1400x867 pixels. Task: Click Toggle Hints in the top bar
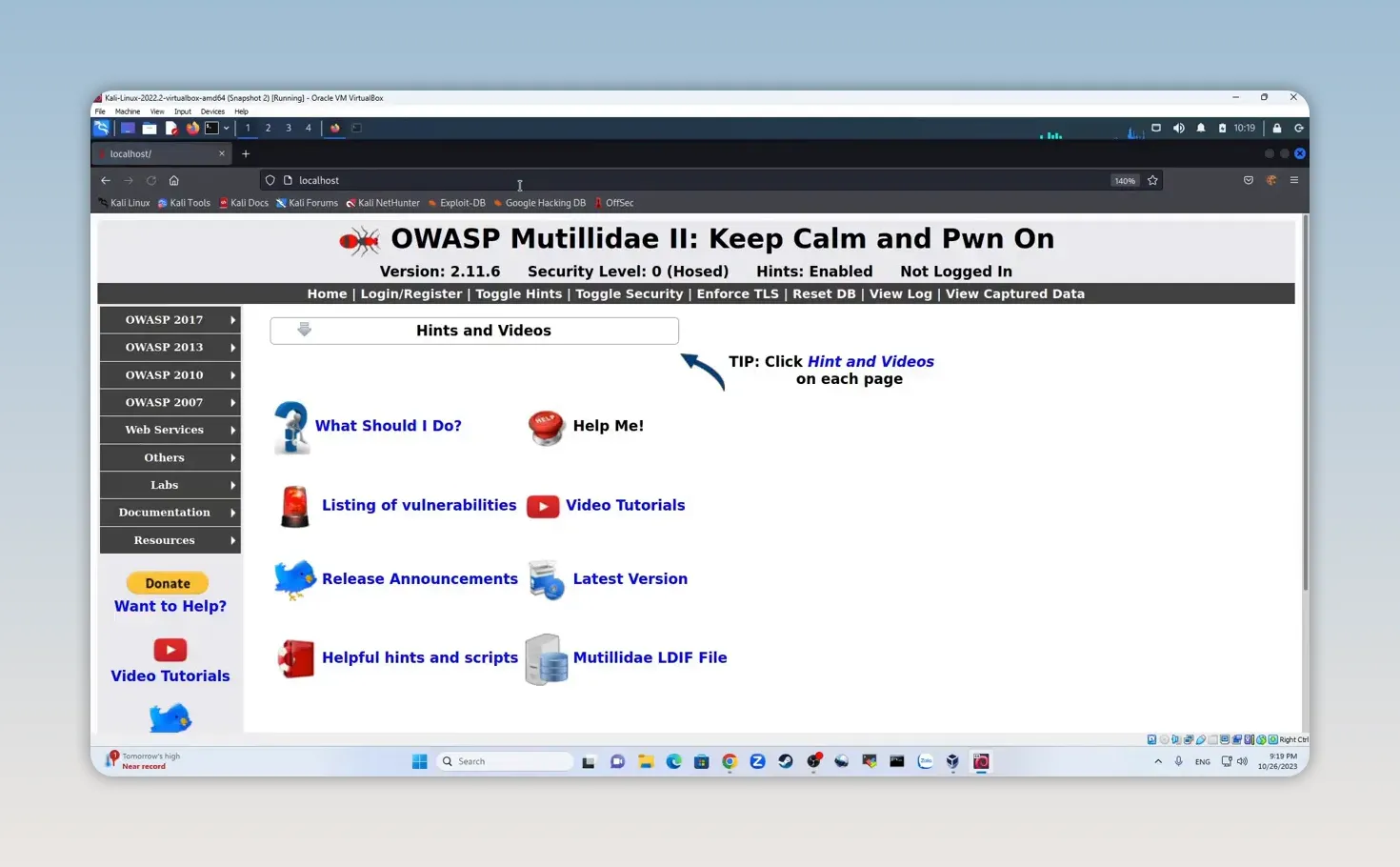pos(519,293)
